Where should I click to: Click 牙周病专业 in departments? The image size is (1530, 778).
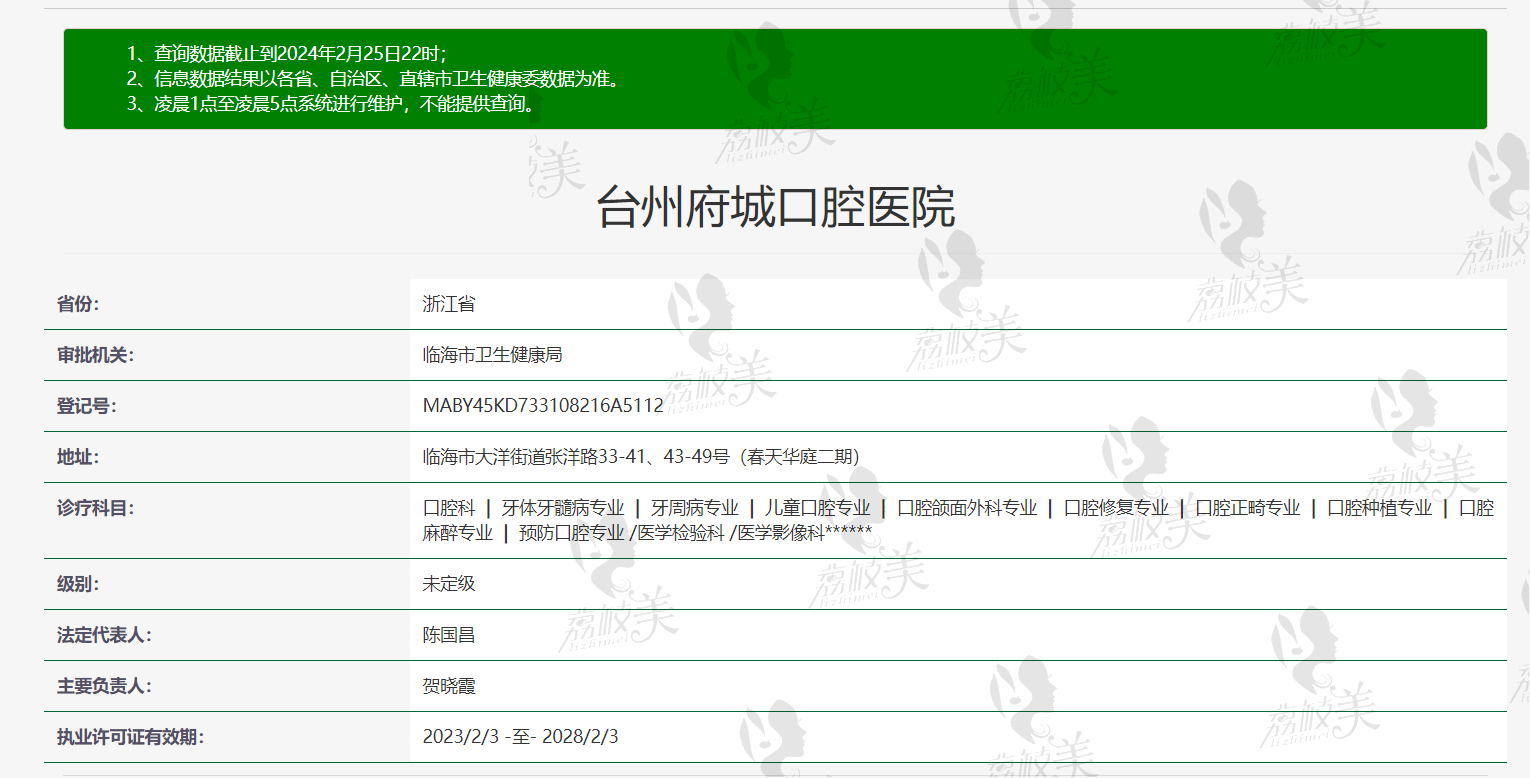pyautogui.click(x=694, y=508)
